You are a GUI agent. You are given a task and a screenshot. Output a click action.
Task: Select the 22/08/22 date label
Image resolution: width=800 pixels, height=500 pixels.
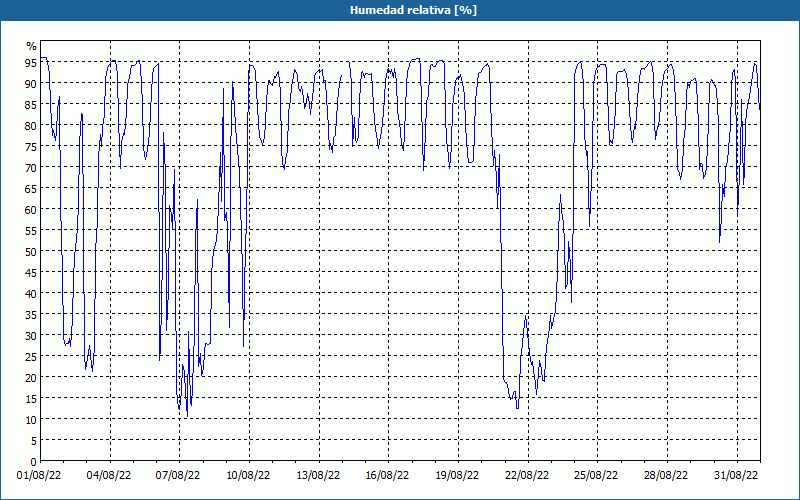[527, 476]
